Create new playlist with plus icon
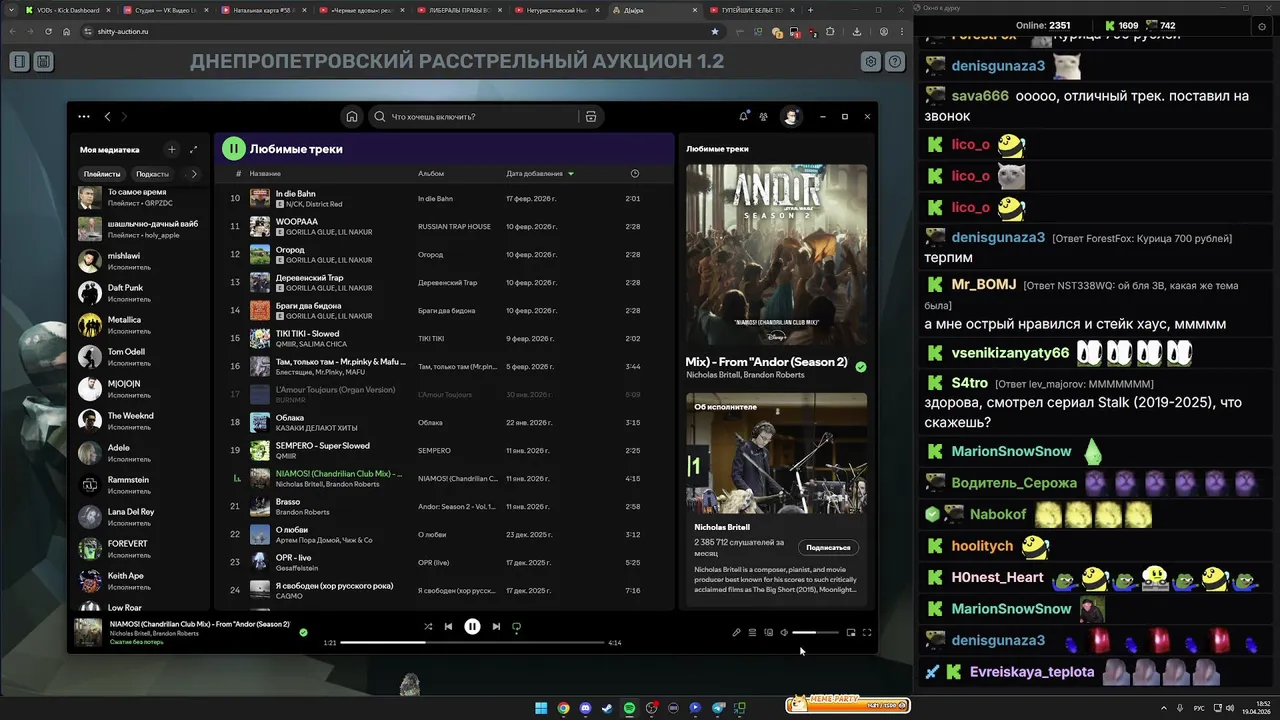This screenshot has width=1280, height=720. click(x=171, y=149)
